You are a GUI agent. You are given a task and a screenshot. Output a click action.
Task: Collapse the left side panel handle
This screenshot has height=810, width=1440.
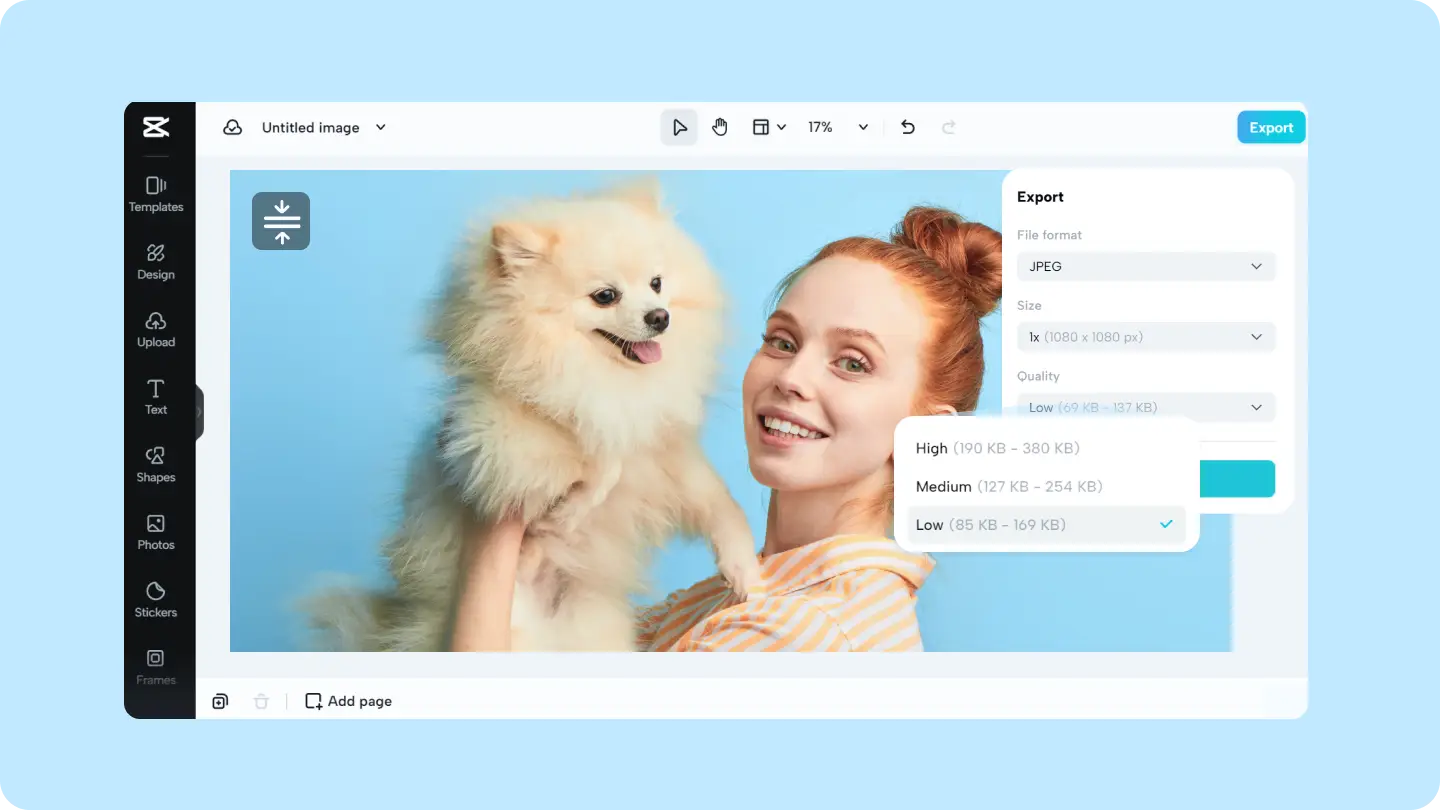199,412
